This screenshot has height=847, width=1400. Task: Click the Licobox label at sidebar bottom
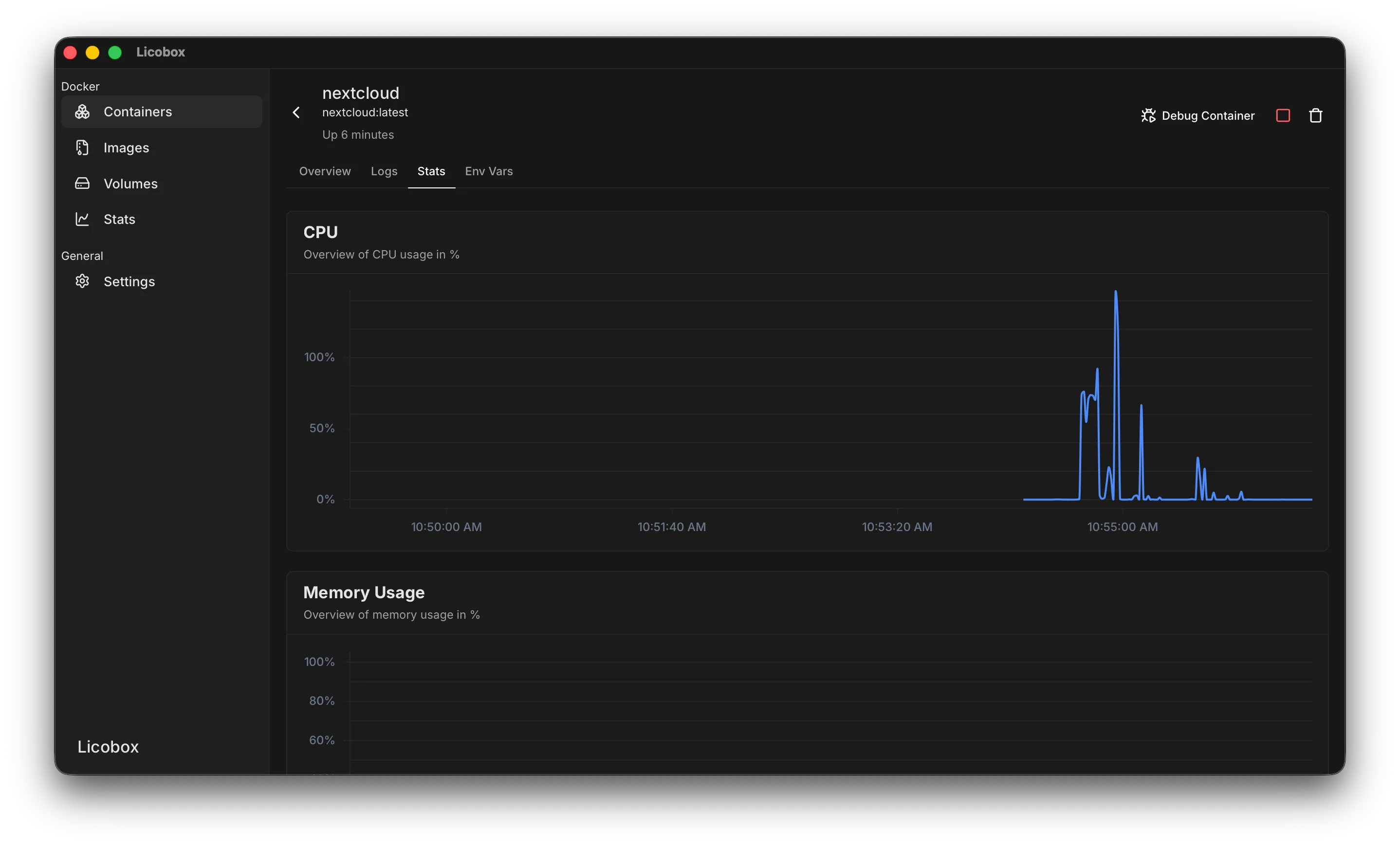click(108, 746)
